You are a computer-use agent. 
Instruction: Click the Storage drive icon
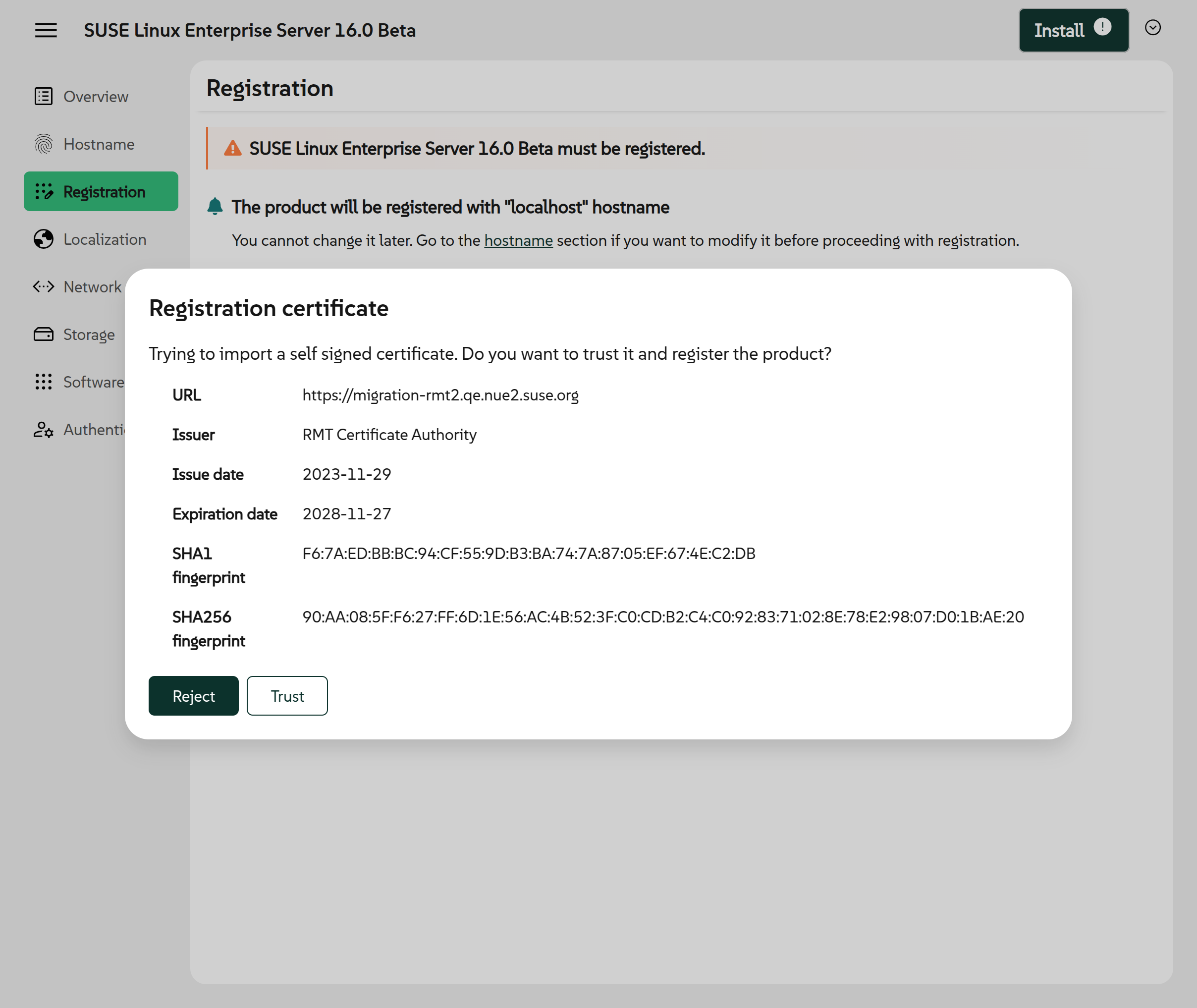[44, 334]
